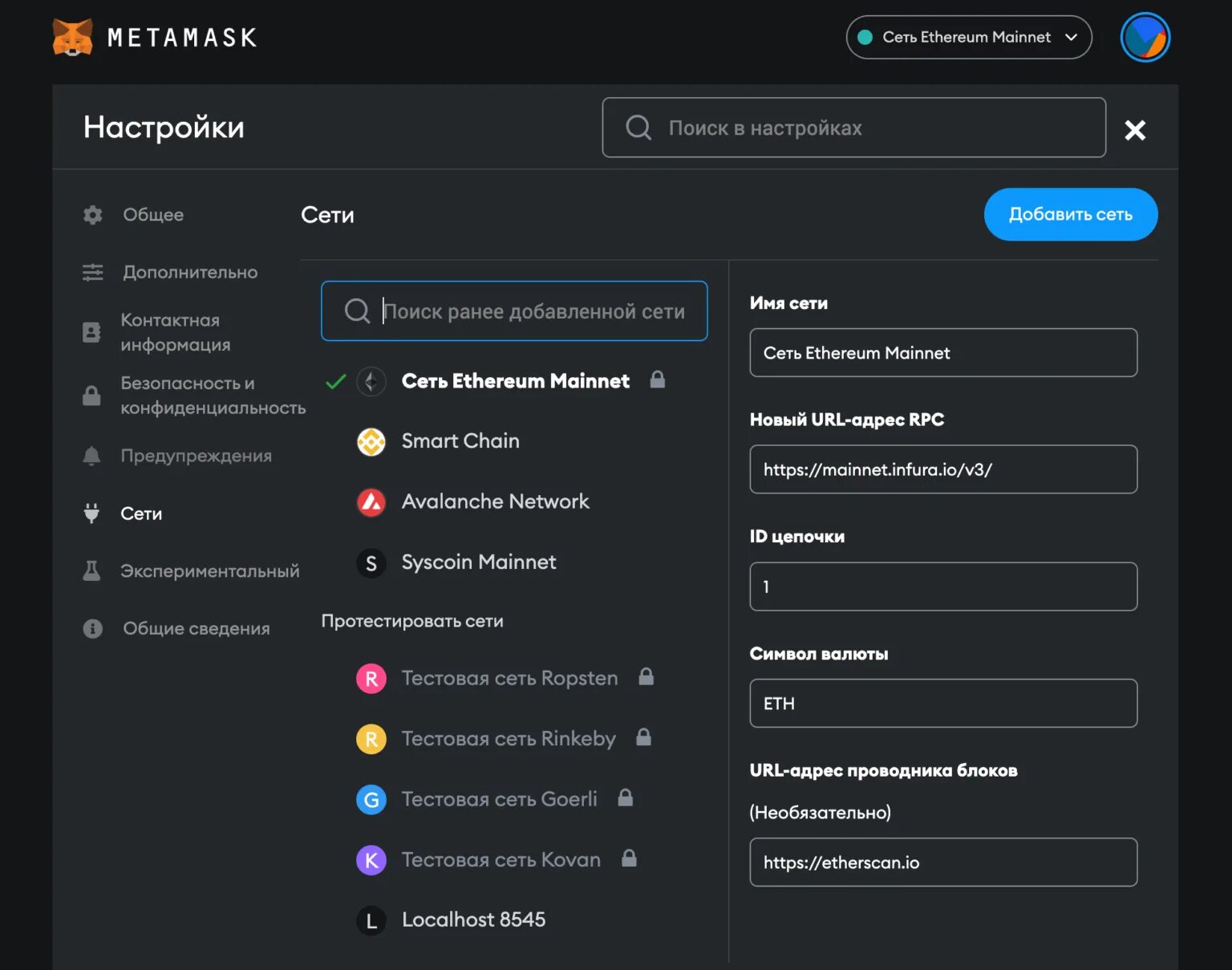Go to the Experimental settings tab
This screenshot has width=1232, height=970.
(209, 571)
